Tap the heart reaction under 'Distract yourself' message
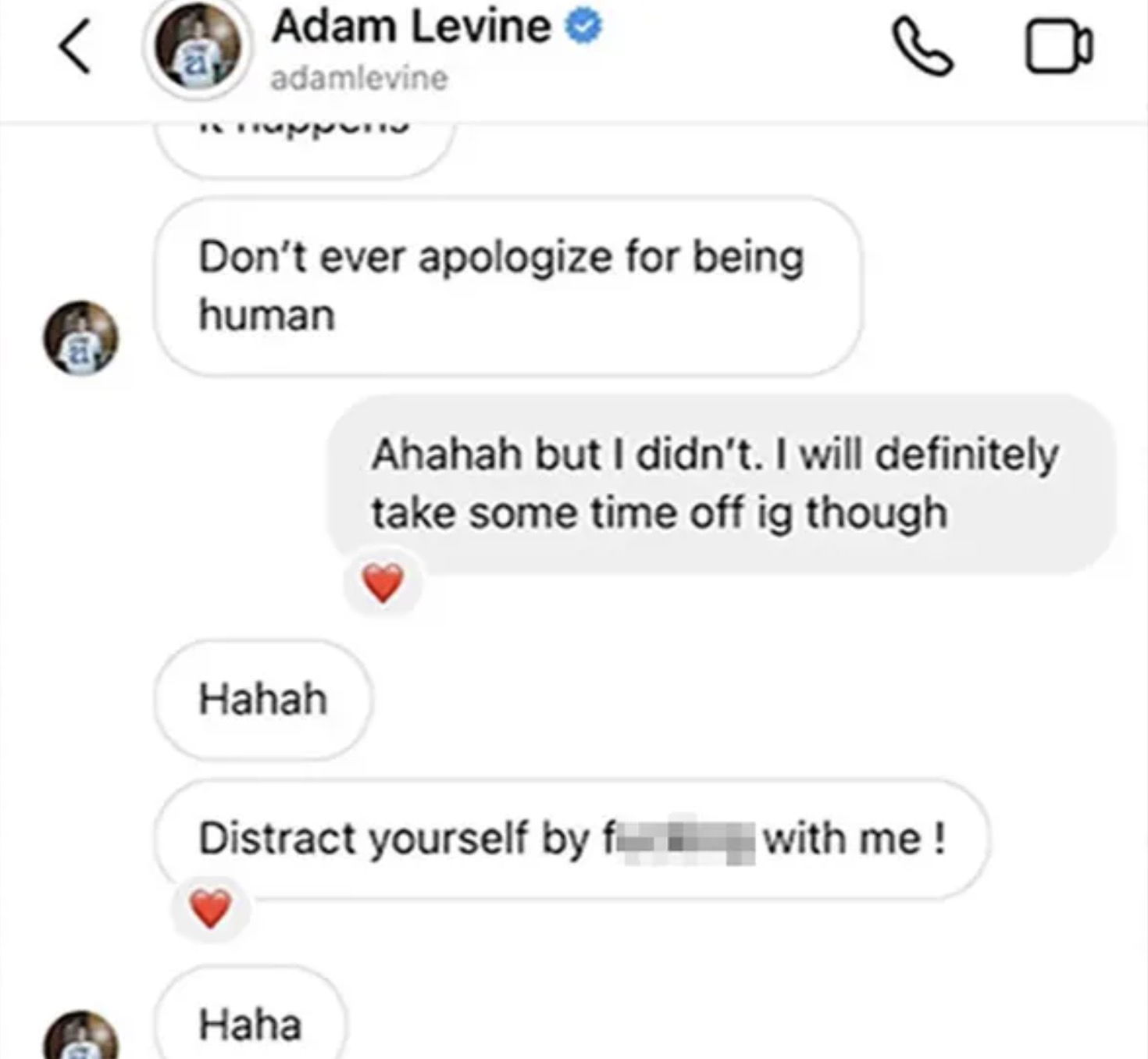 [211, 908]
